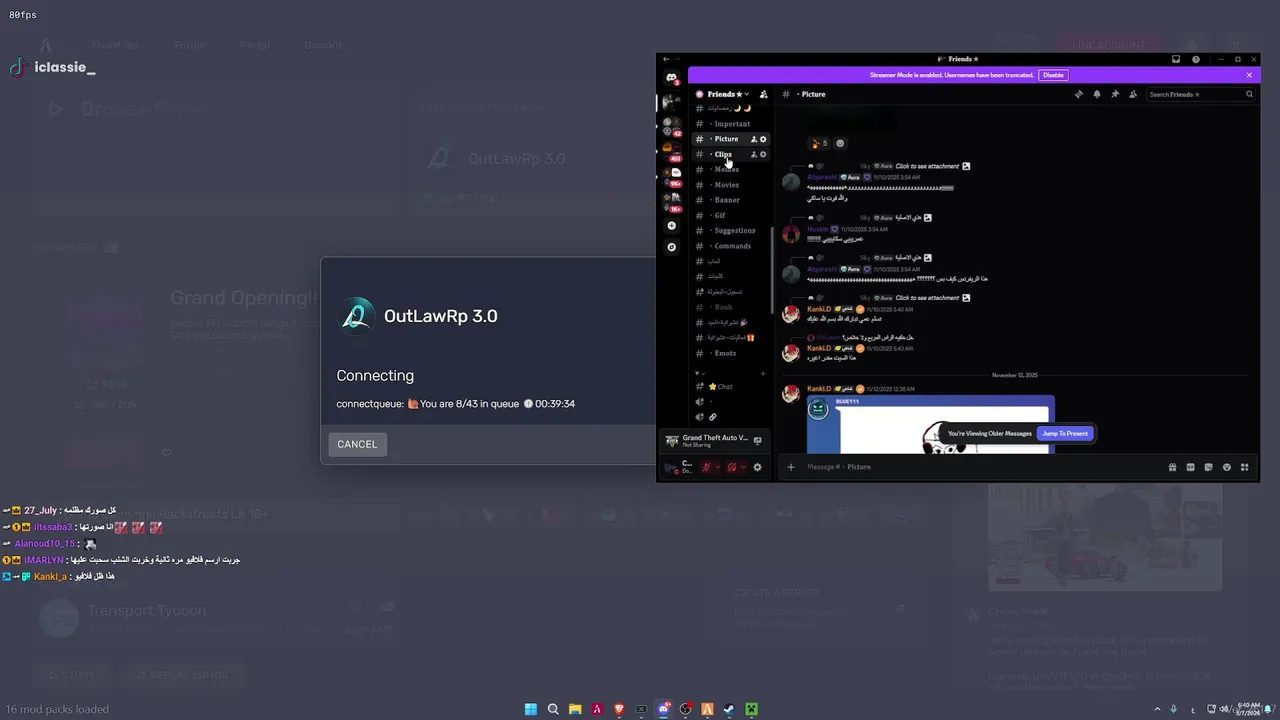Edit Clips channel settings gear
The height and width of the screenshot is (720, 1280).
coord(763,154)
